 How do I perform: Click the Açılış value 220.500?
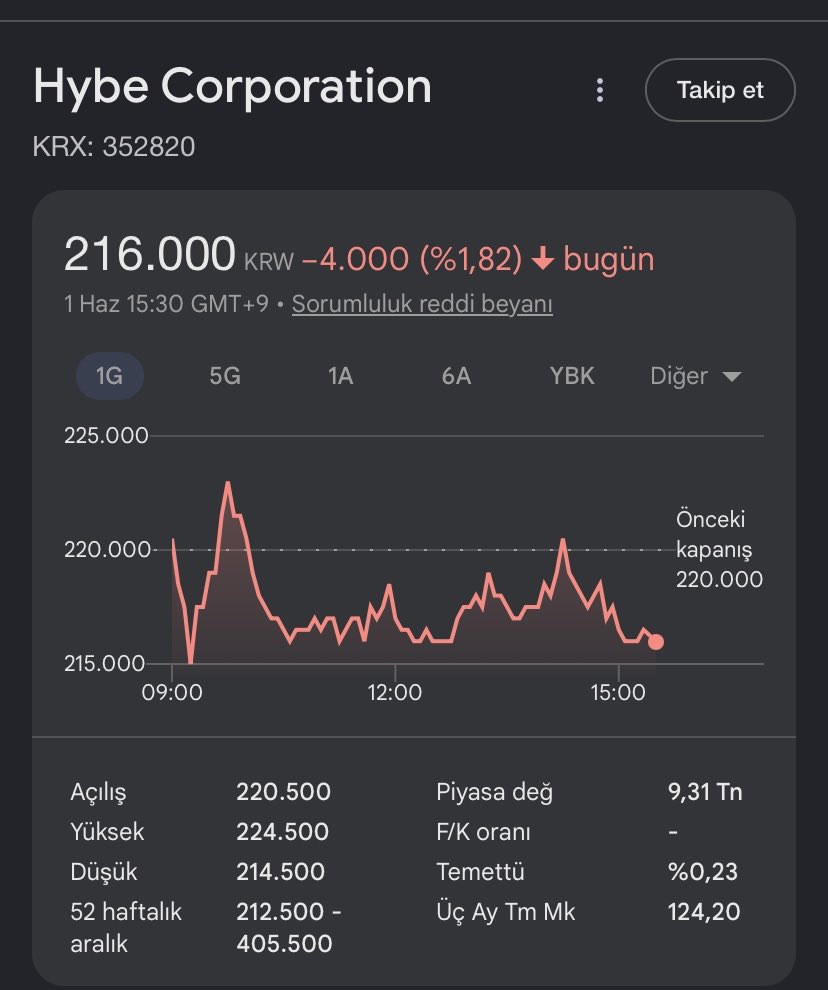[283, 792]
